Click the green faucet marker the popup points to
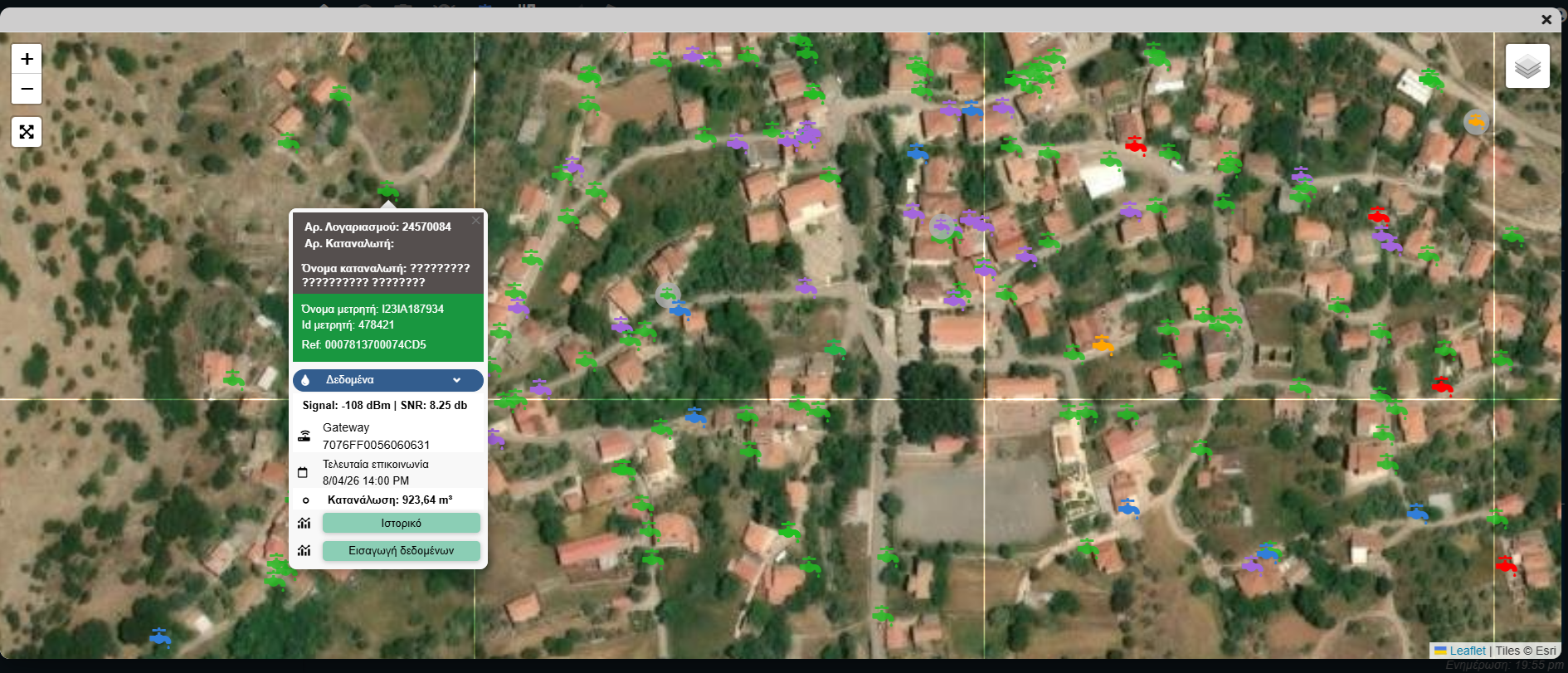 tap(387, 191)
